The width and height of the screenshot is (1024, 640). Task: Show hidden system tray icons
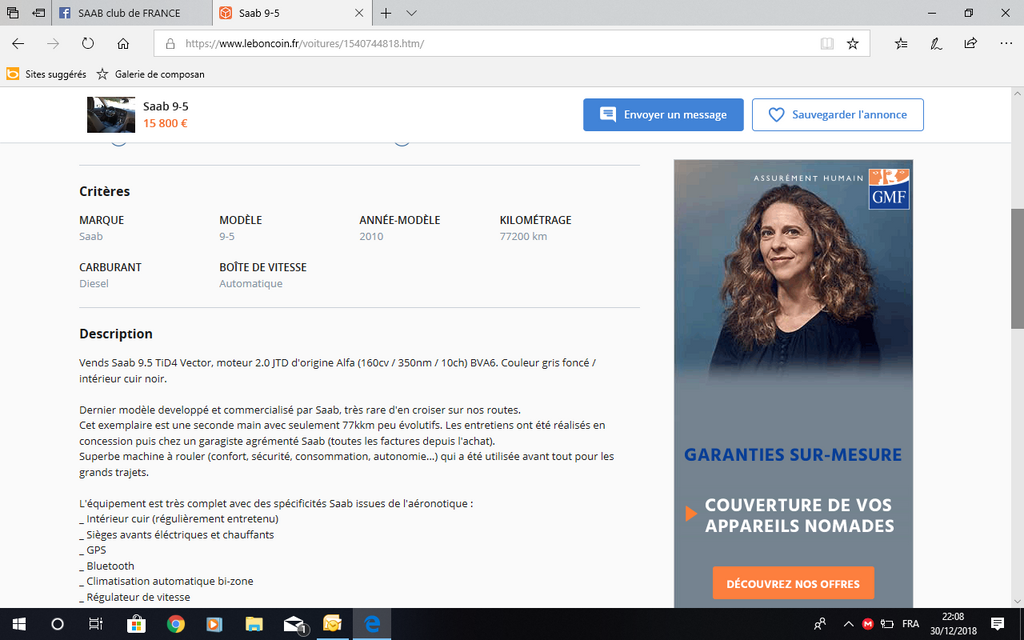click(848, 624)
